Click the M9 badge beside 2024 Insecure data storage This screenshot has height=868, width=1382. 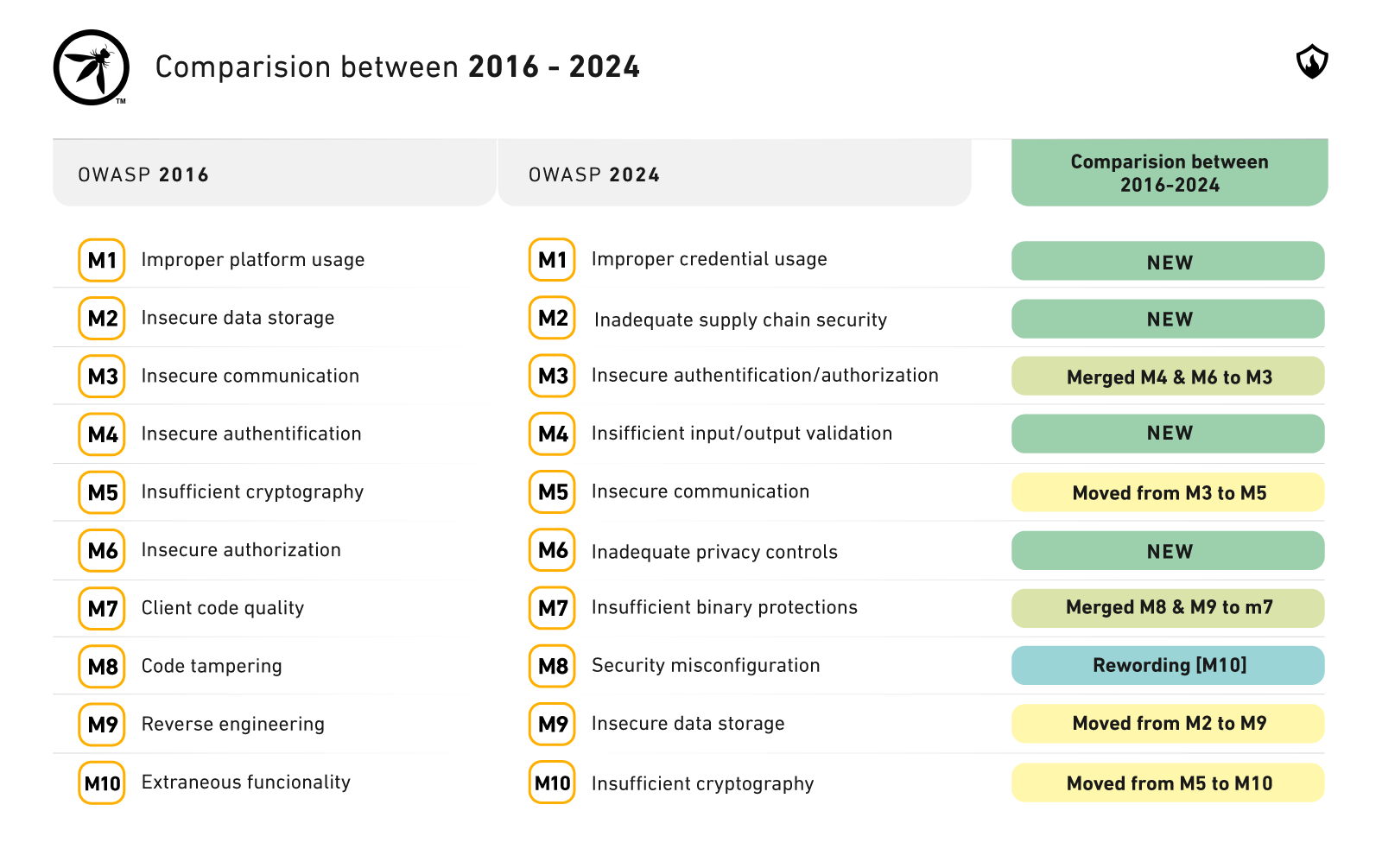[552, 724]
